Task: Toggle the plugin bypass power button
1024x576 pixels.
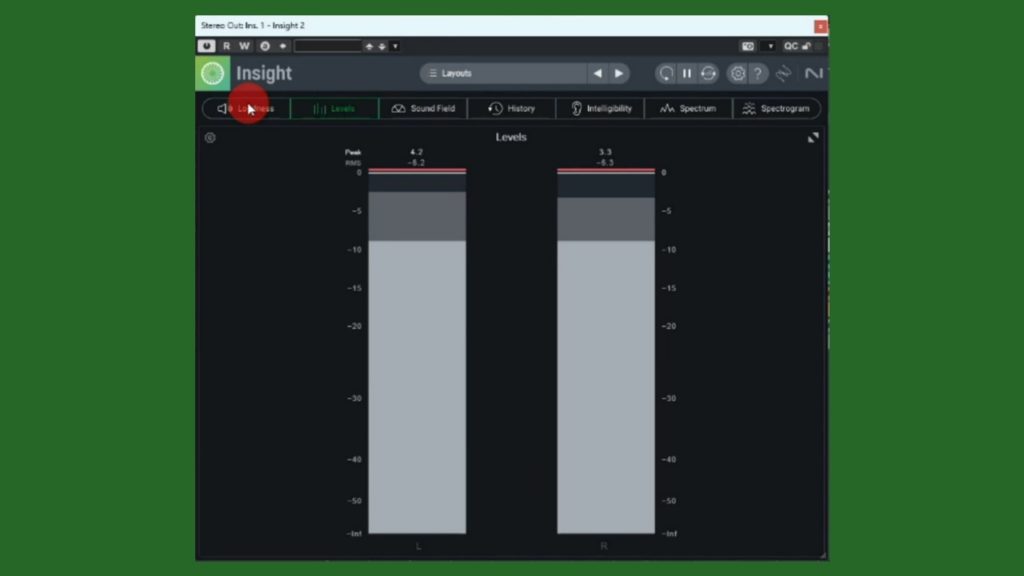Action: tap(206, 46)
